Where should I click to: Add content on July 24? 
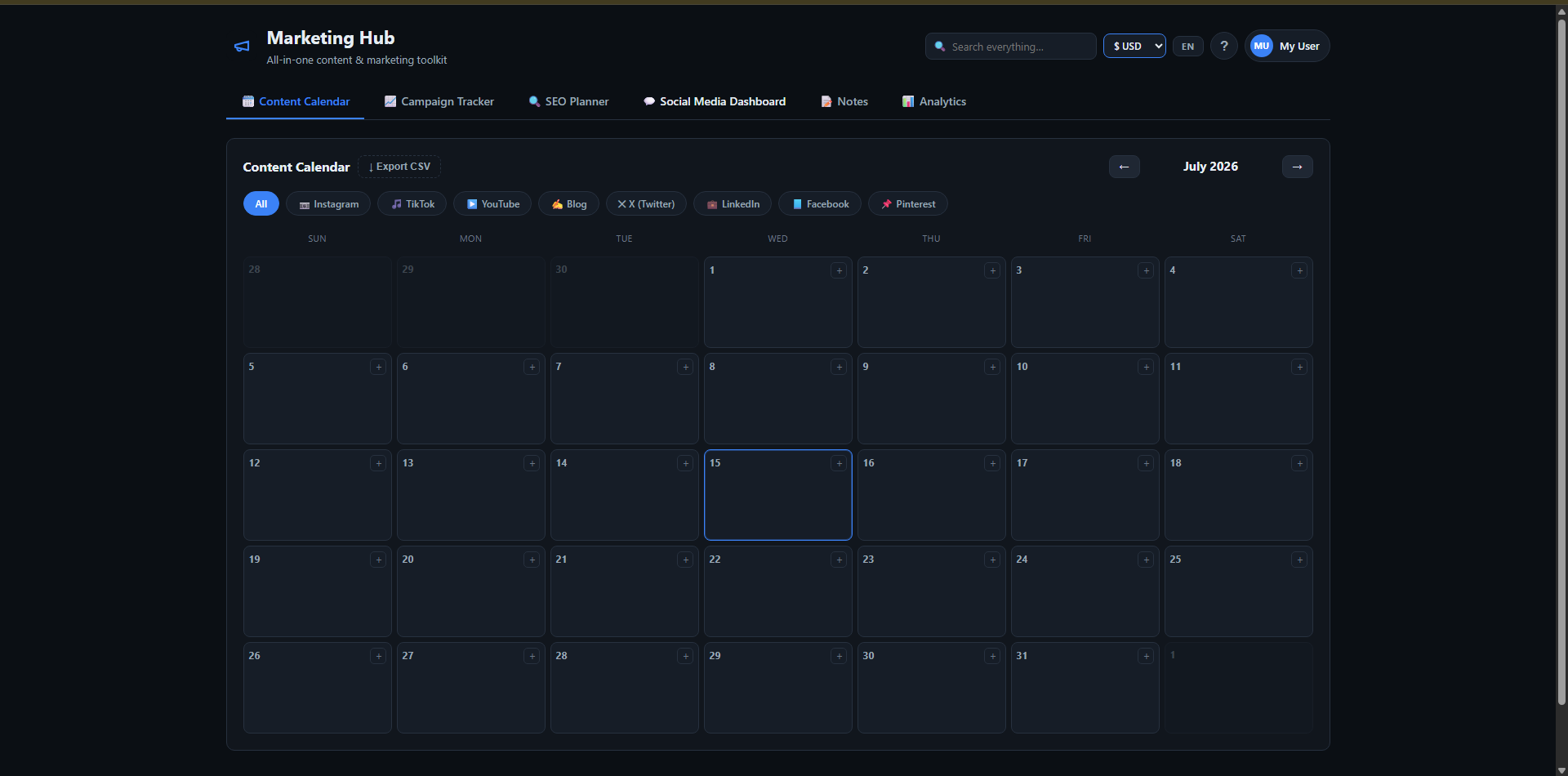click(x=1146, y=560)
